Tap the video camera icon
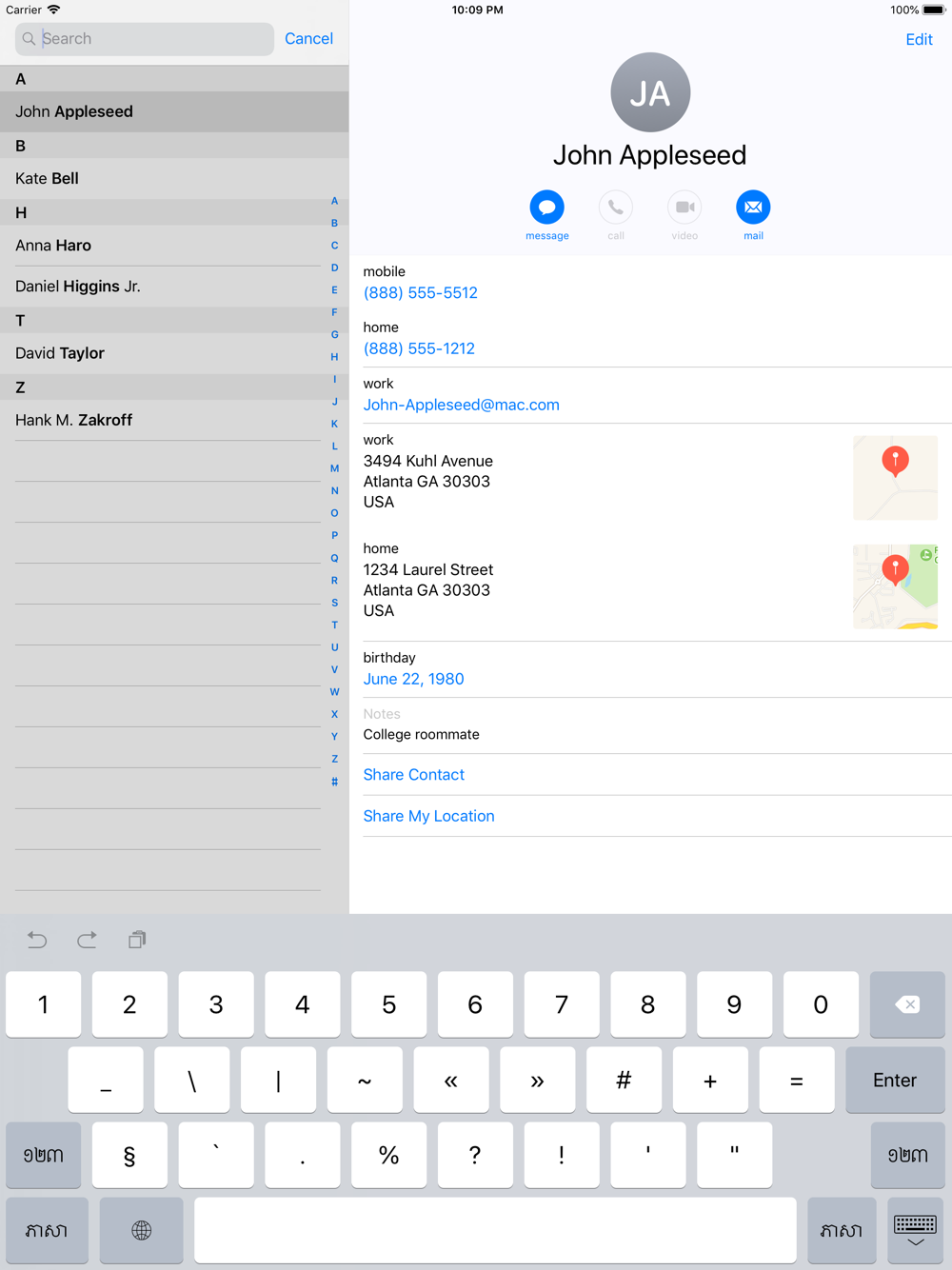The width and height of the screenshot is (952, 1270). tap(684, 208)
